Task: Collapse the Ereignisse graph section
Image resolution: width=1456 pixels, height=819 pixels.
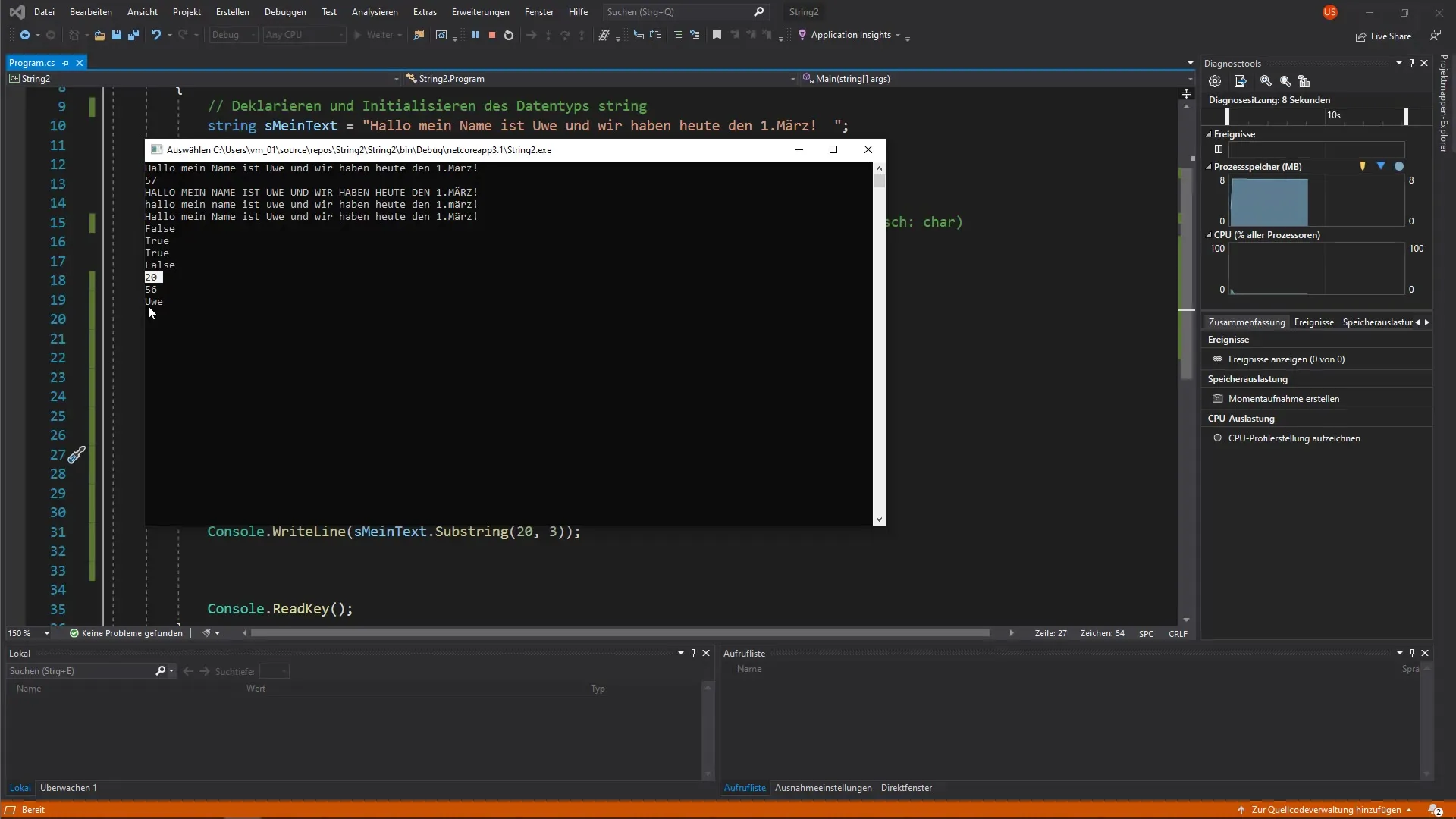Action: [x=1209, y=134]
